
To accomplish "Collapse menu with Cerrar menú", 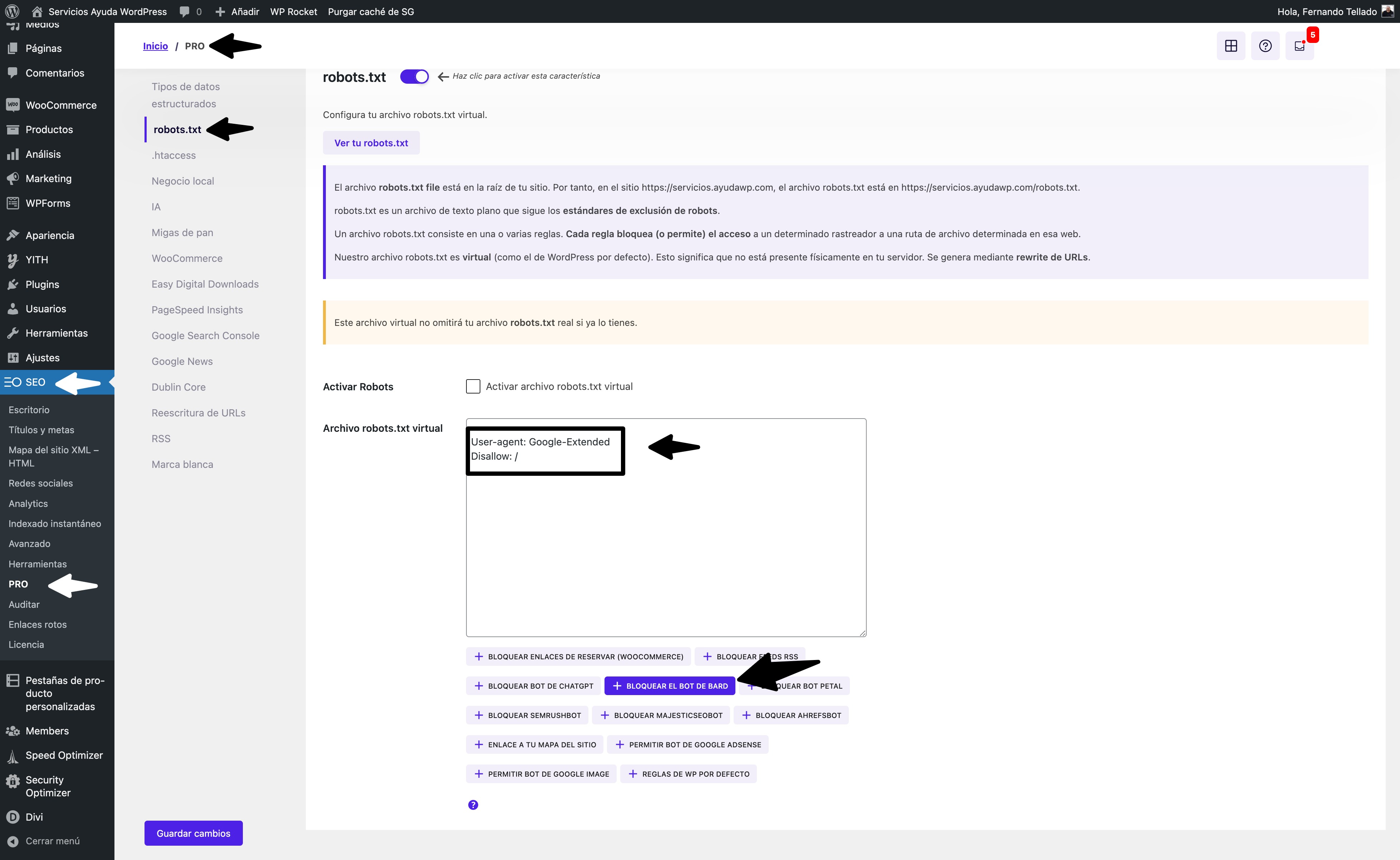I will pyautogui.click(x=52, y=841).
